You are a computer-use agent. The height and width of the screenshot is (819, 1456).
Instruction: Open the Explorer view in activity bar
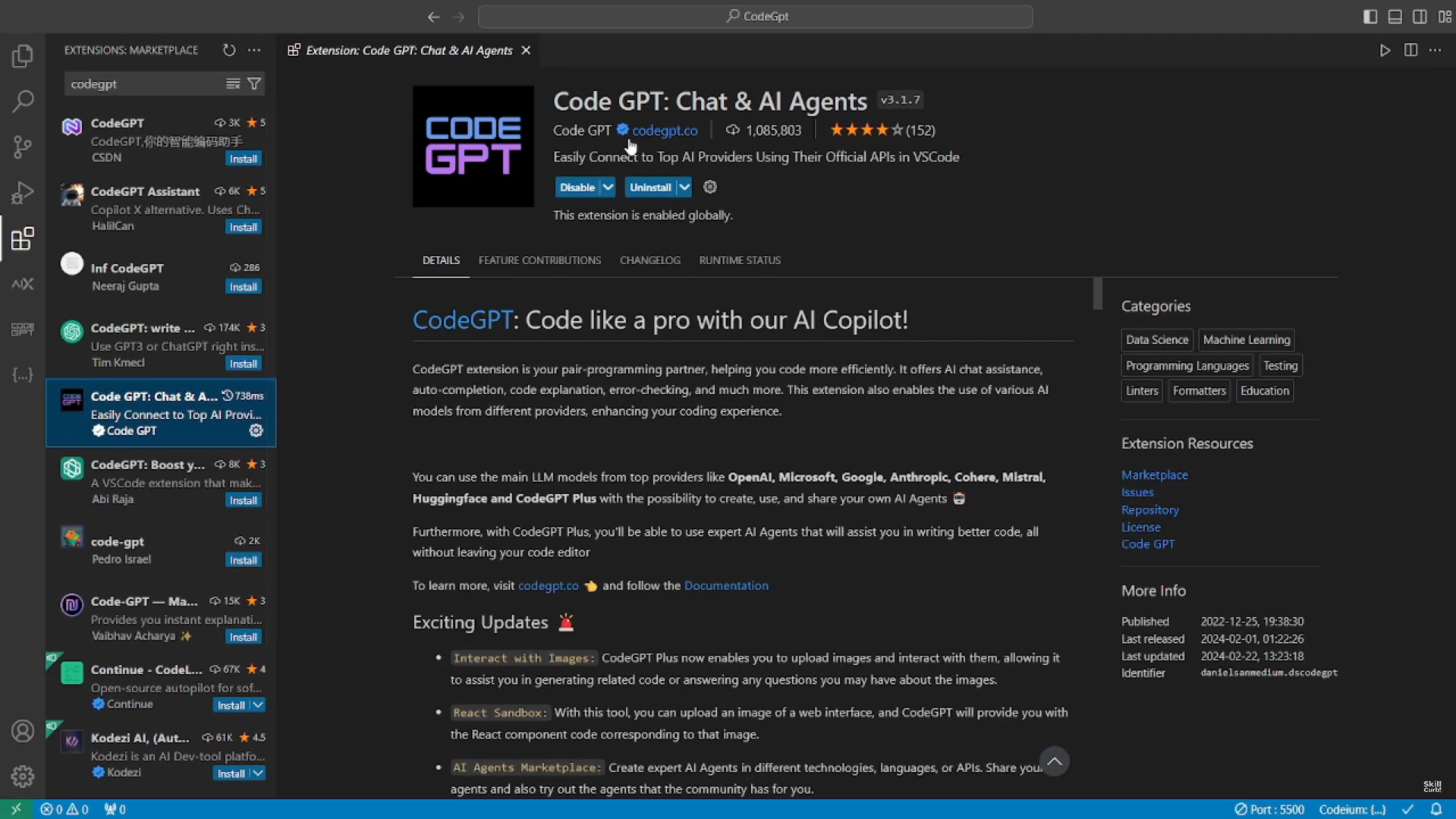pyautogui.click(x=23, y=55)
